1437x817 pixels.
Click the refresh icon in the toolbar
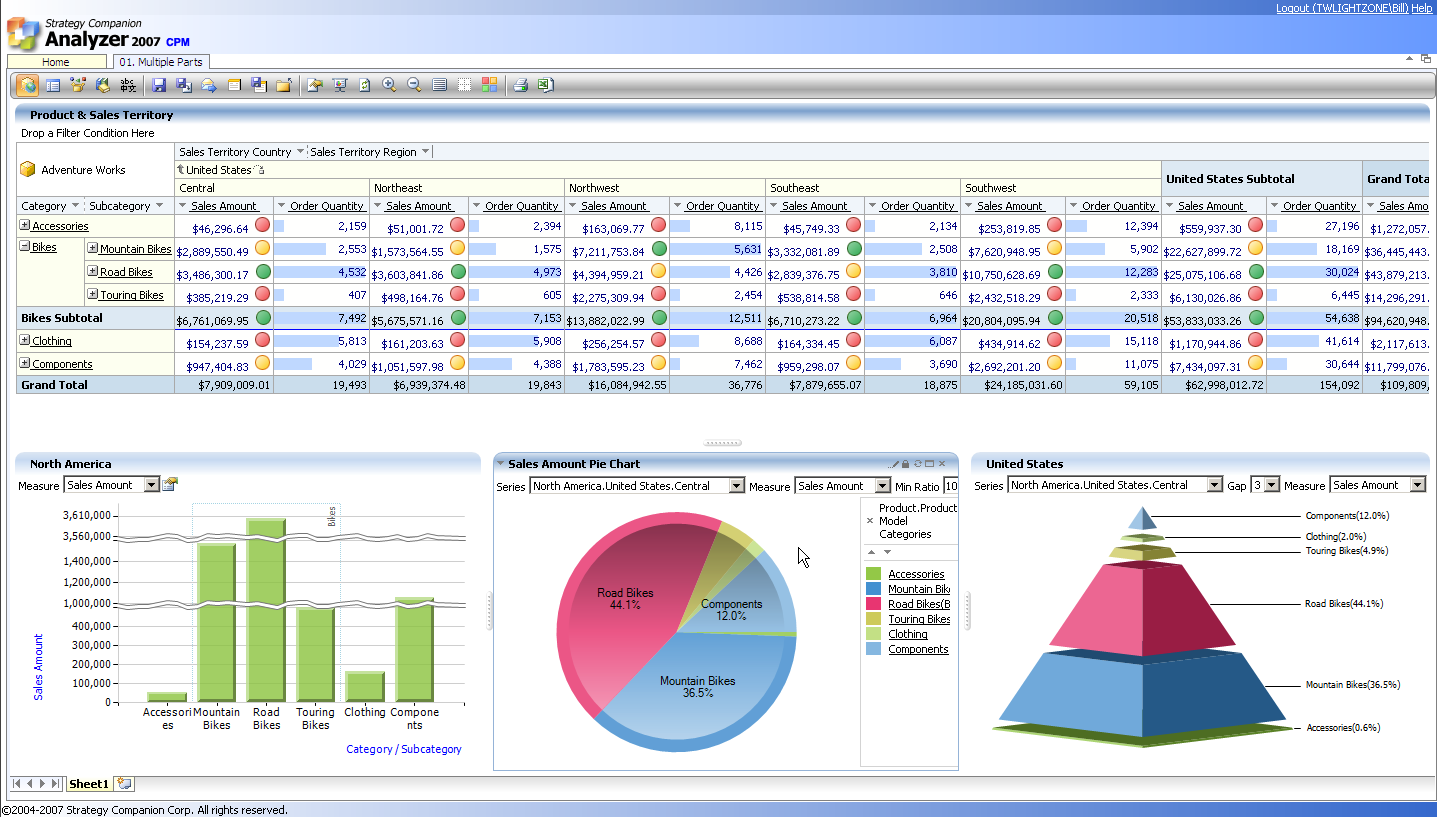click(364, 85)
